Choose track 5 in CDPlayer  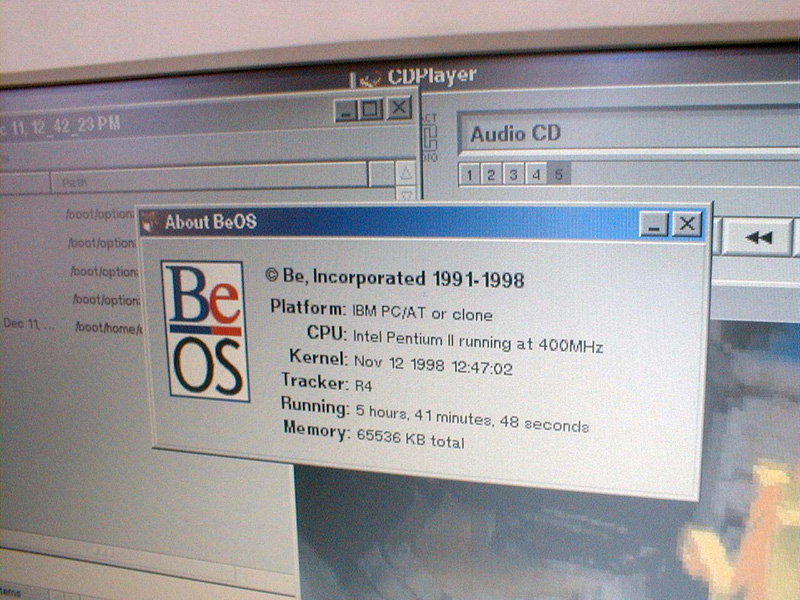coord(559,175)
